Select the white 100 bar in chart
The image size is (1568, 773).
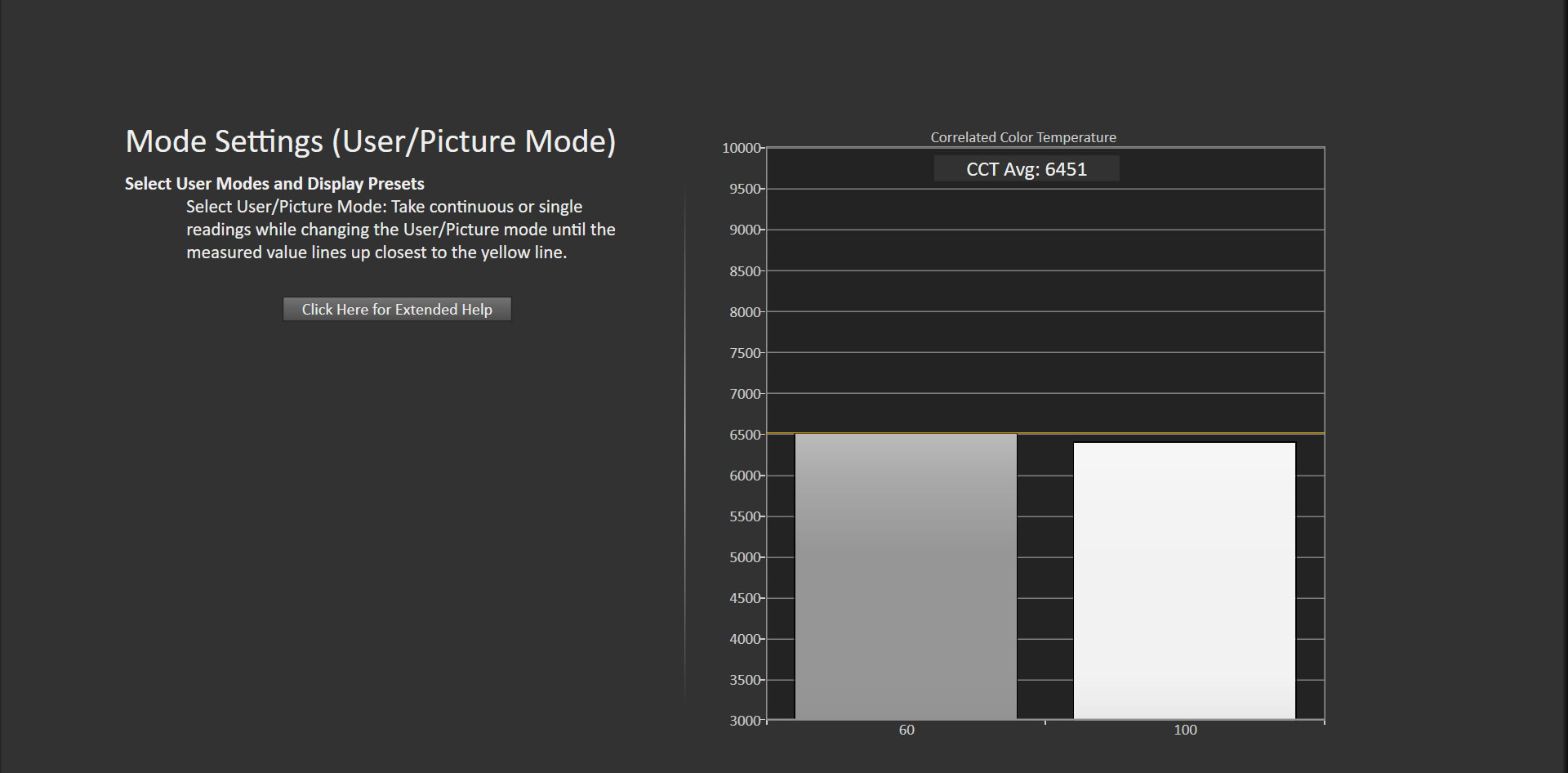tap(1184, 581)
